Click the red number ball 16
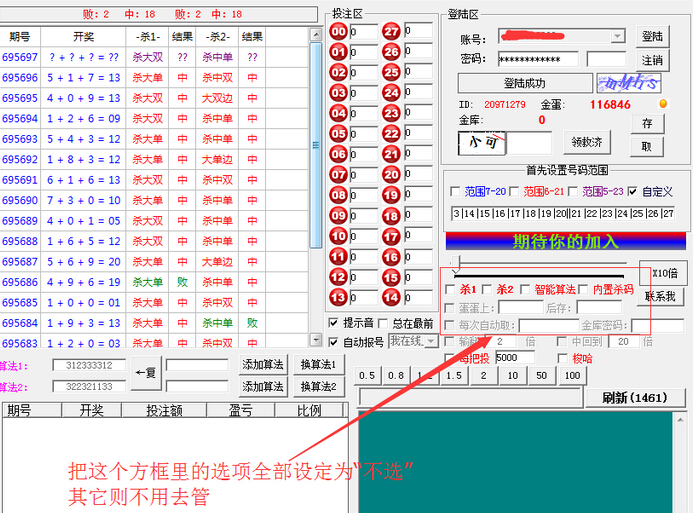 pos(391,257)
